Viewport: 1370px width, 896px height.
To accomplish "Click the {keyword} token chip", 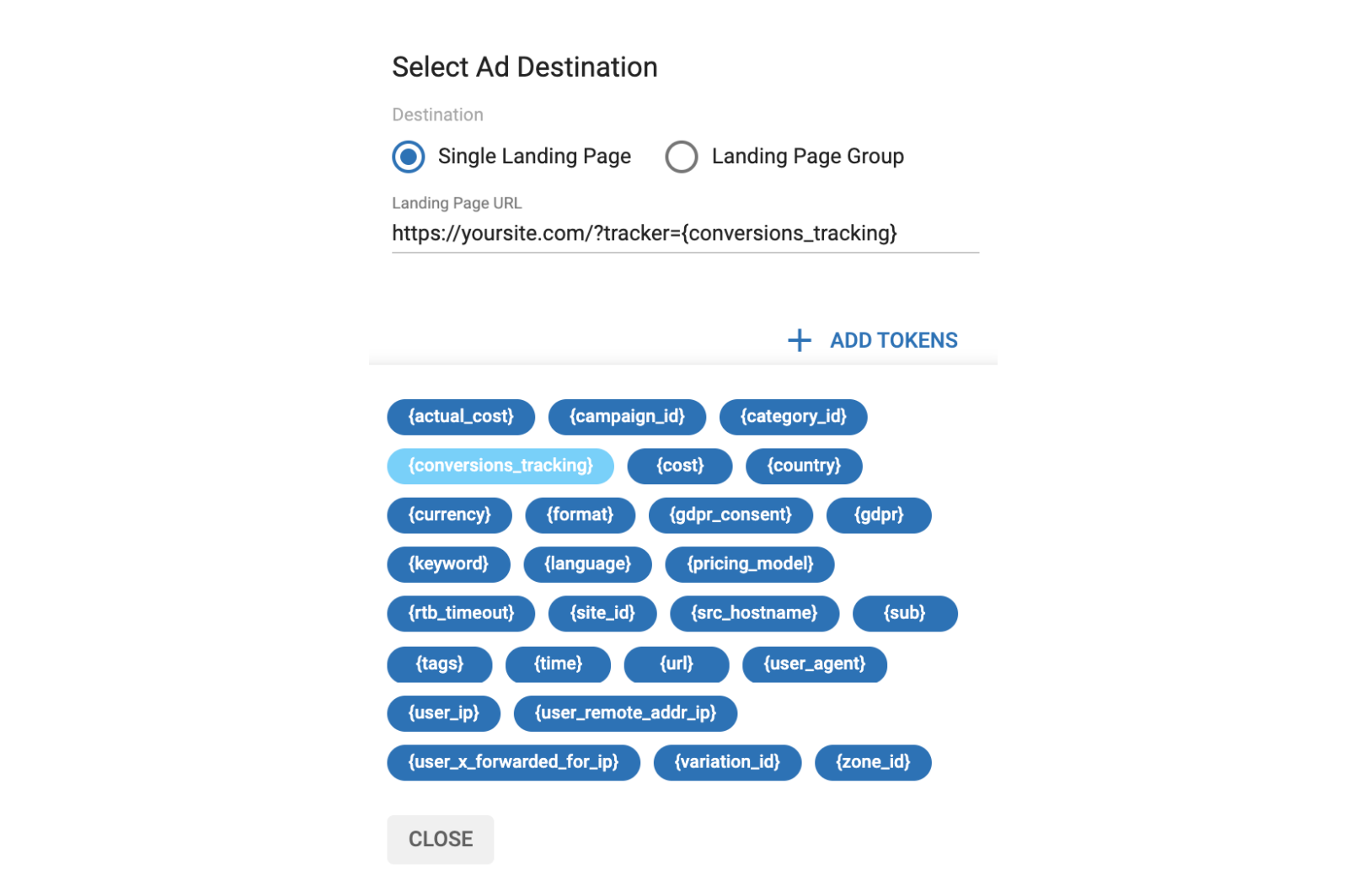I will pos(448,564).
